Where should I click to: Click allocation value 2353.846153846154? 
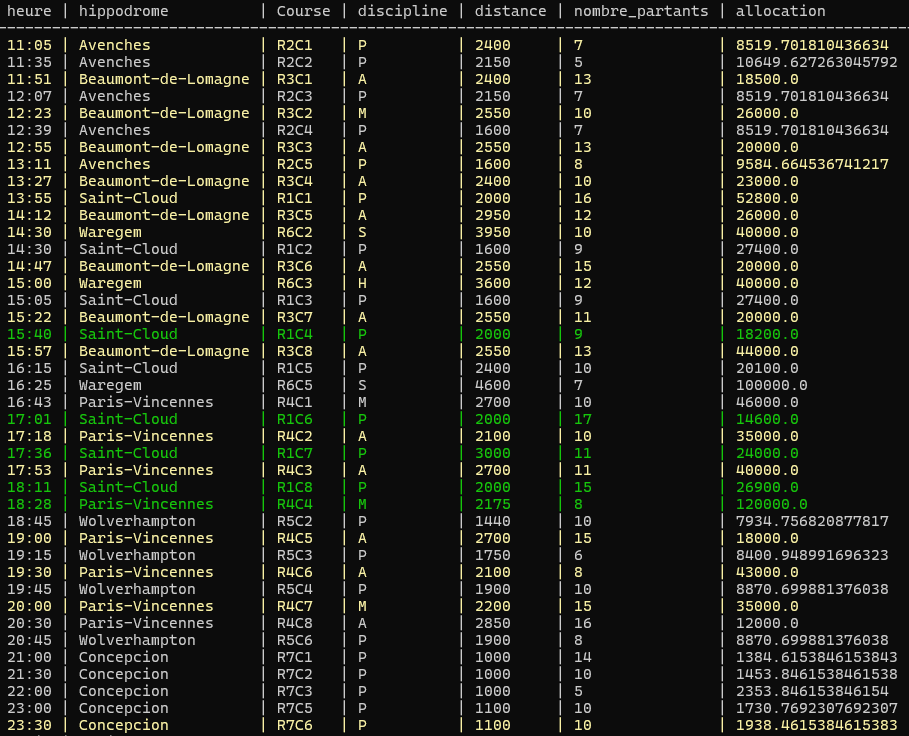point(812,691)
